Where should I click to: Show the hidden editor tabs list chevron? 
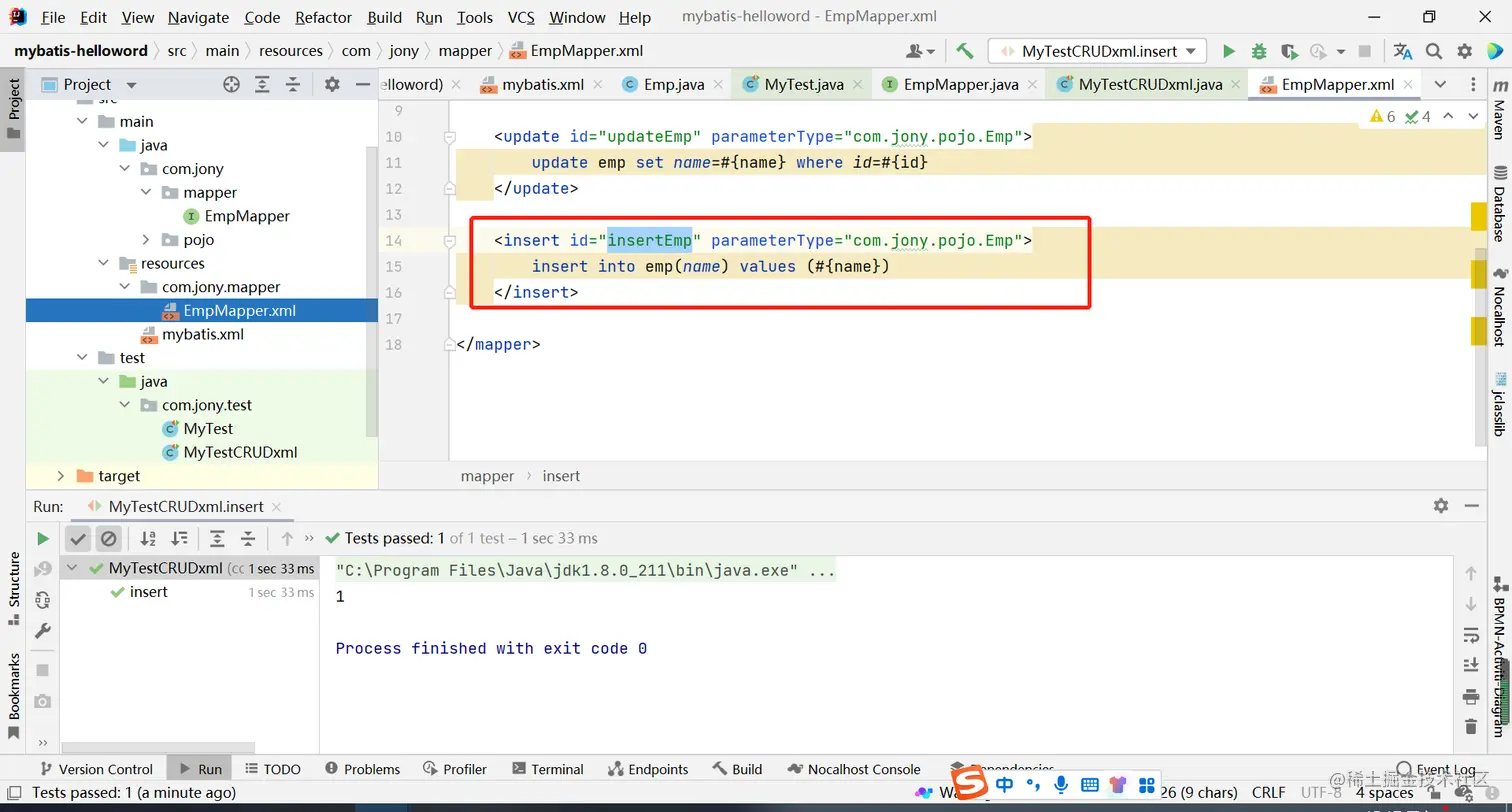tap(1440, 85)
